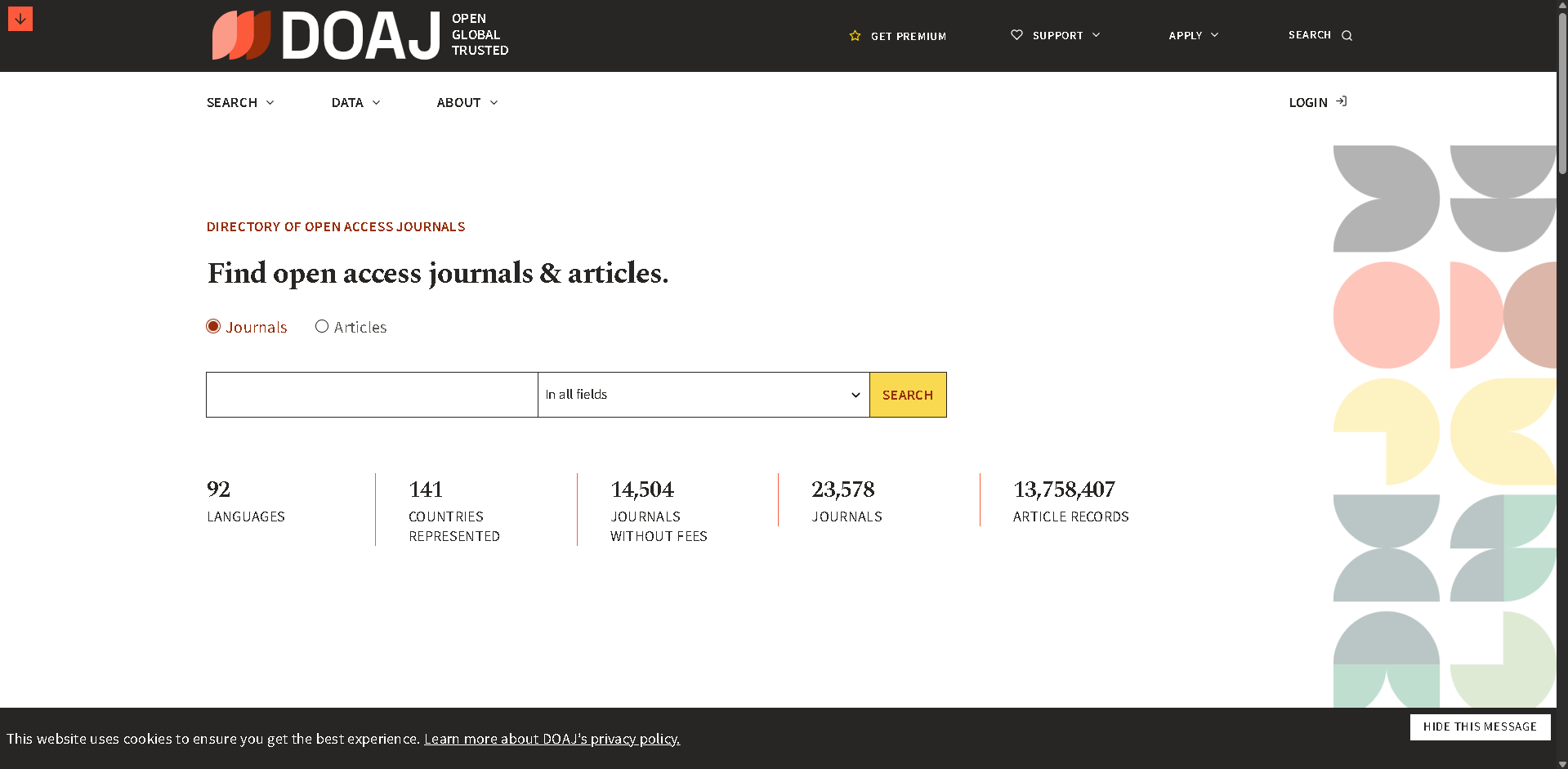
Task: Click the star icon beside Get Premium
Action: tap(855, 36)
